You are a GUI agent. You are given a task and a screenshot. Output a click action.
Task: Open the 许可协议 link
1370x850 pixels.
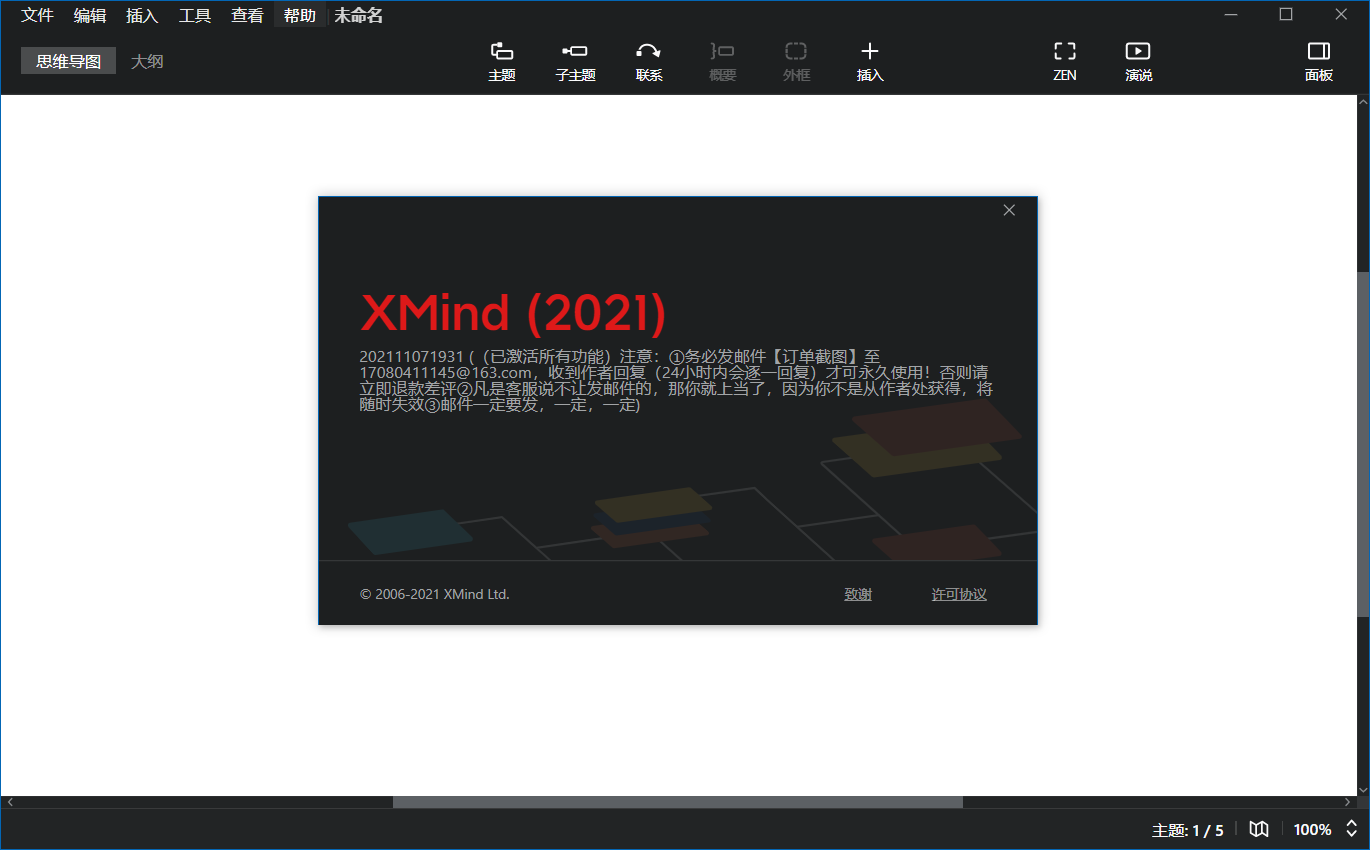(959, 594)
